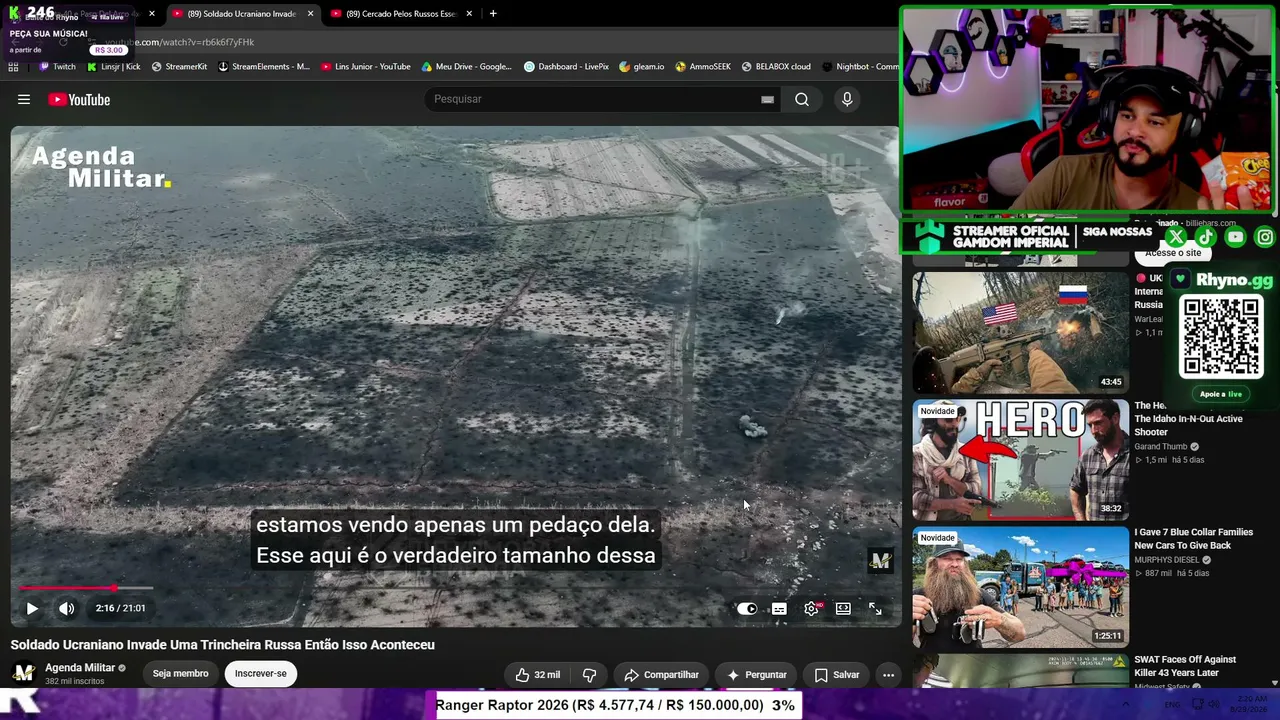Go to the YouTube home logo
The width and height of the screenshot is (1280, 720).
pyautogui.click(x=79, y=99)
